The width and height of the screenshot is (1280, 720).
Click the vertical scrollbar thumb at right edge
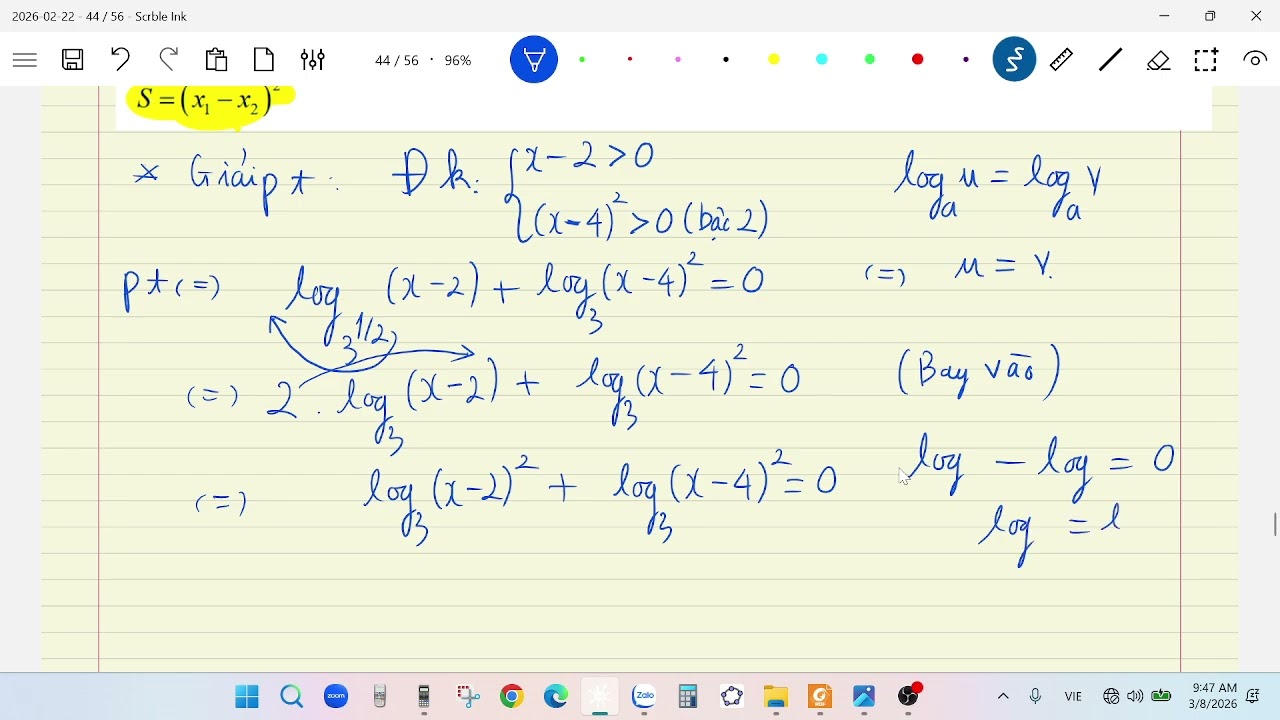coord(1275,524)
